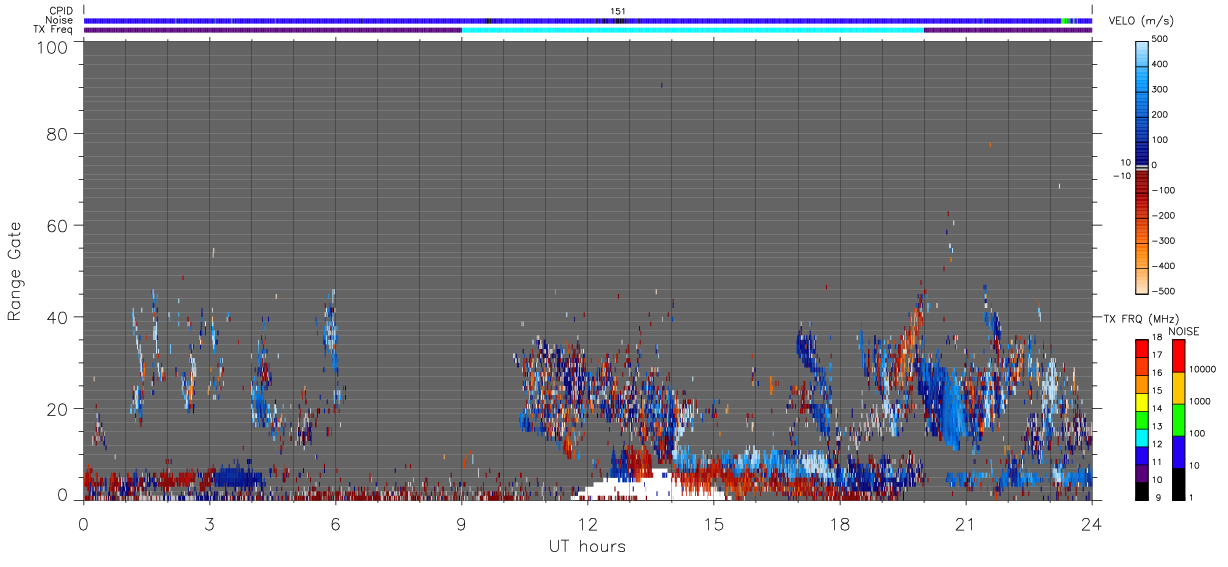Screen dimensions: 1228x567
Task: Click the noise colorbar label 1
Action: [x=1191, y=497]
